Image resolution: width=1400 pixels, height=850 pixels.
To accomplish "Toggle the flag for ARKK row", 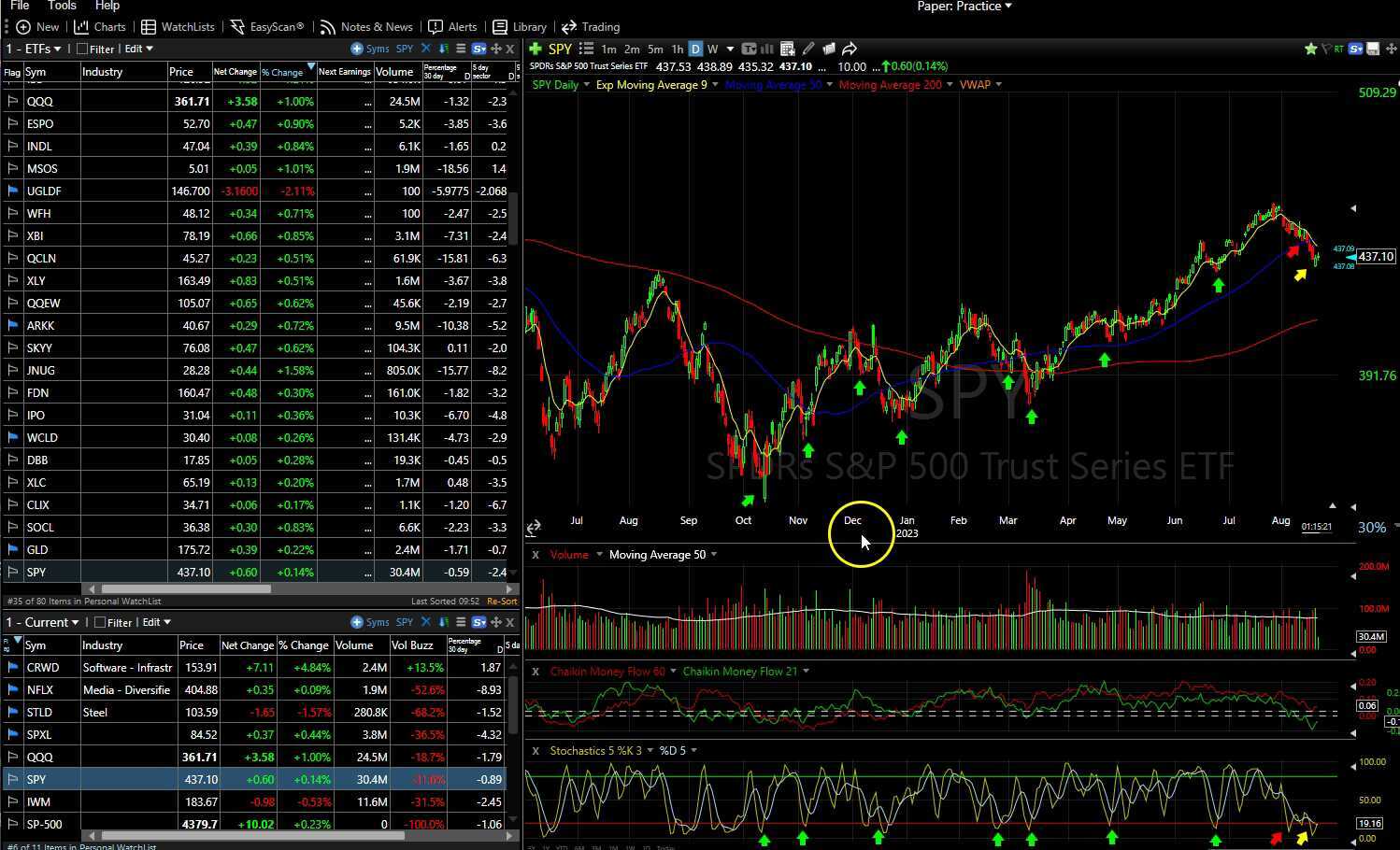I will (12, 325).
